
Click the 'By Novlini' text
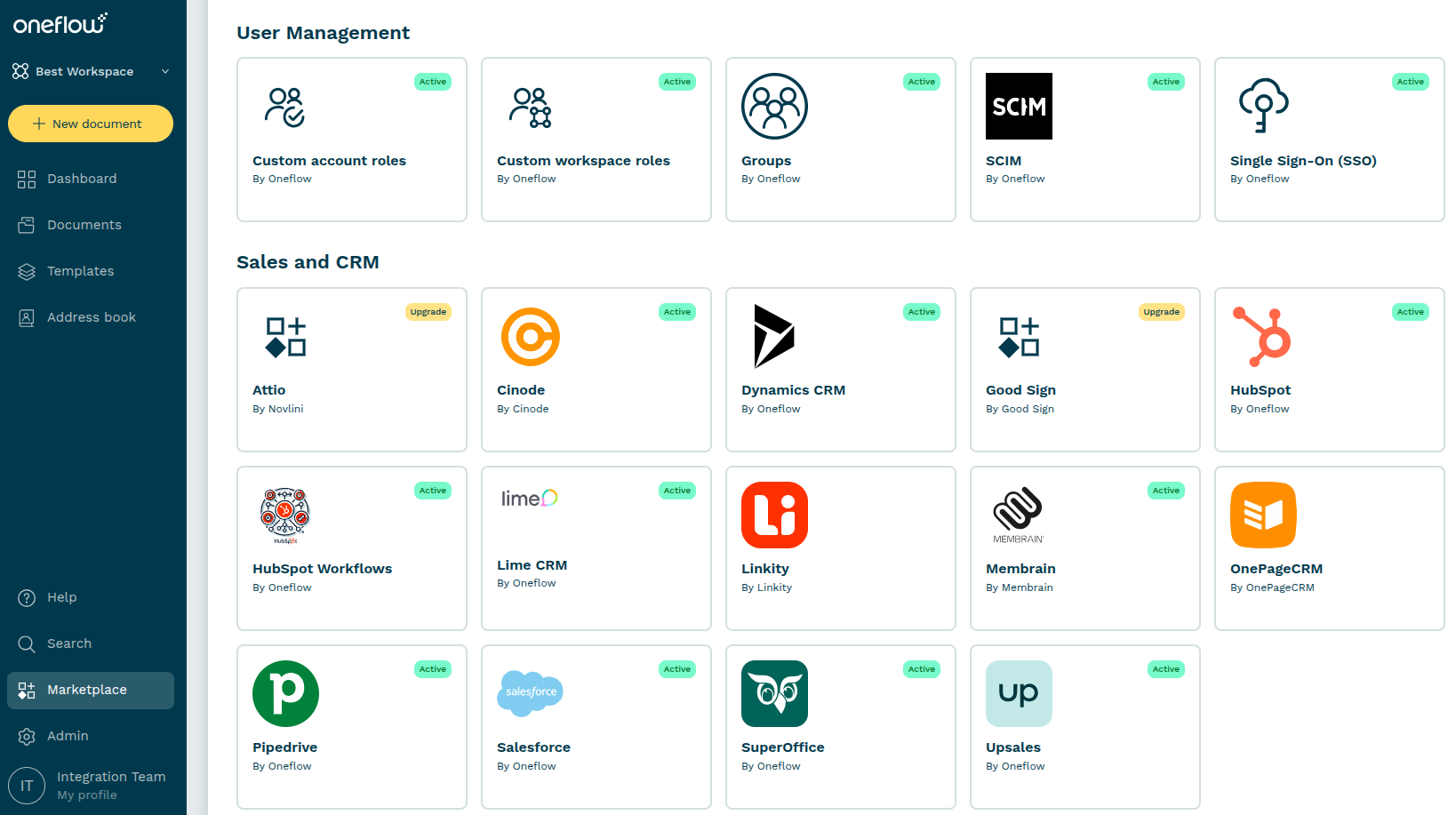278,409
